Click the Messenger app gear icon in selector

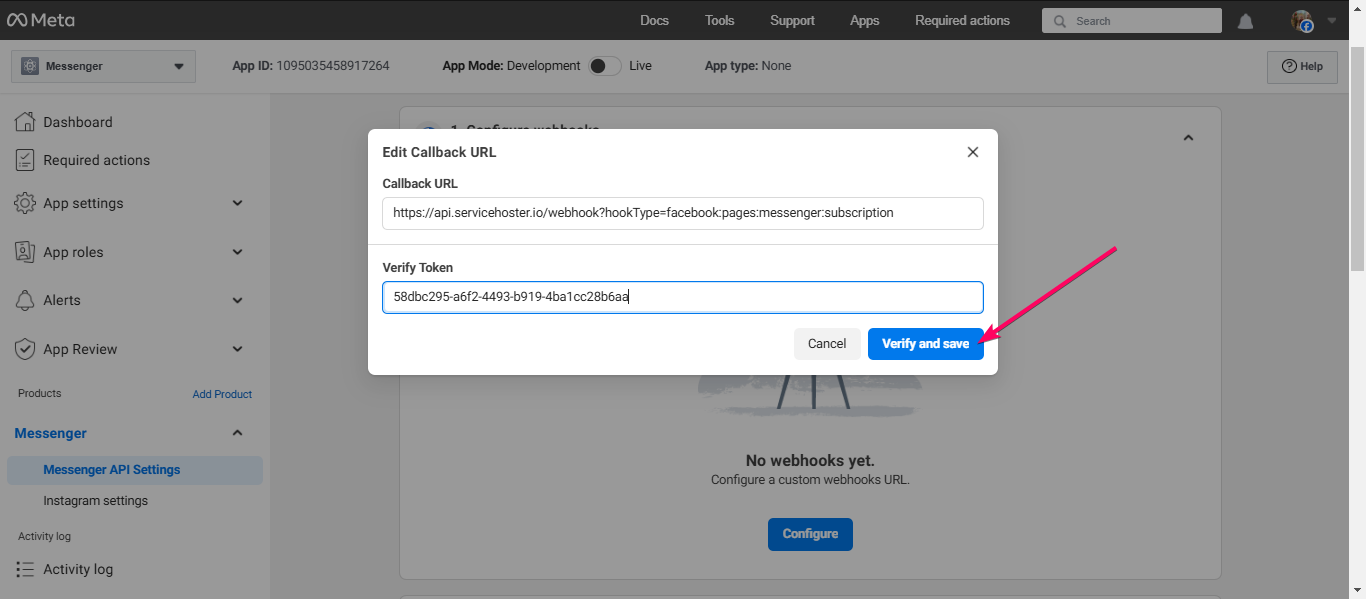[30, 66]
